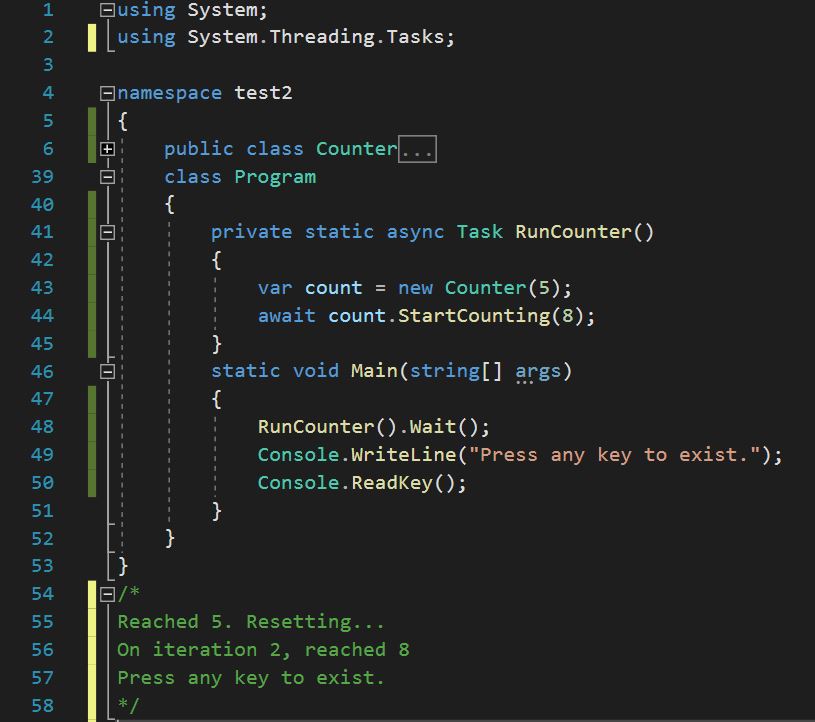The height and width of the screenshot is (722, 815).
Task: Click 'Console.ReadKey()' on line 50
Action: tap(357, 483)
